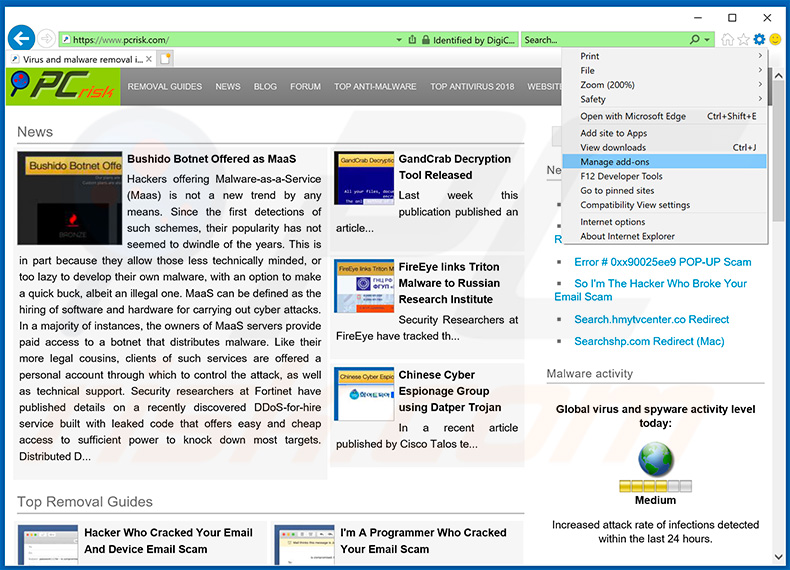Image resolution: width=790 pixels, height=570 pixels.
Task: Open GandCrab Decryption Tool Released headline
Action: point(454,167)
